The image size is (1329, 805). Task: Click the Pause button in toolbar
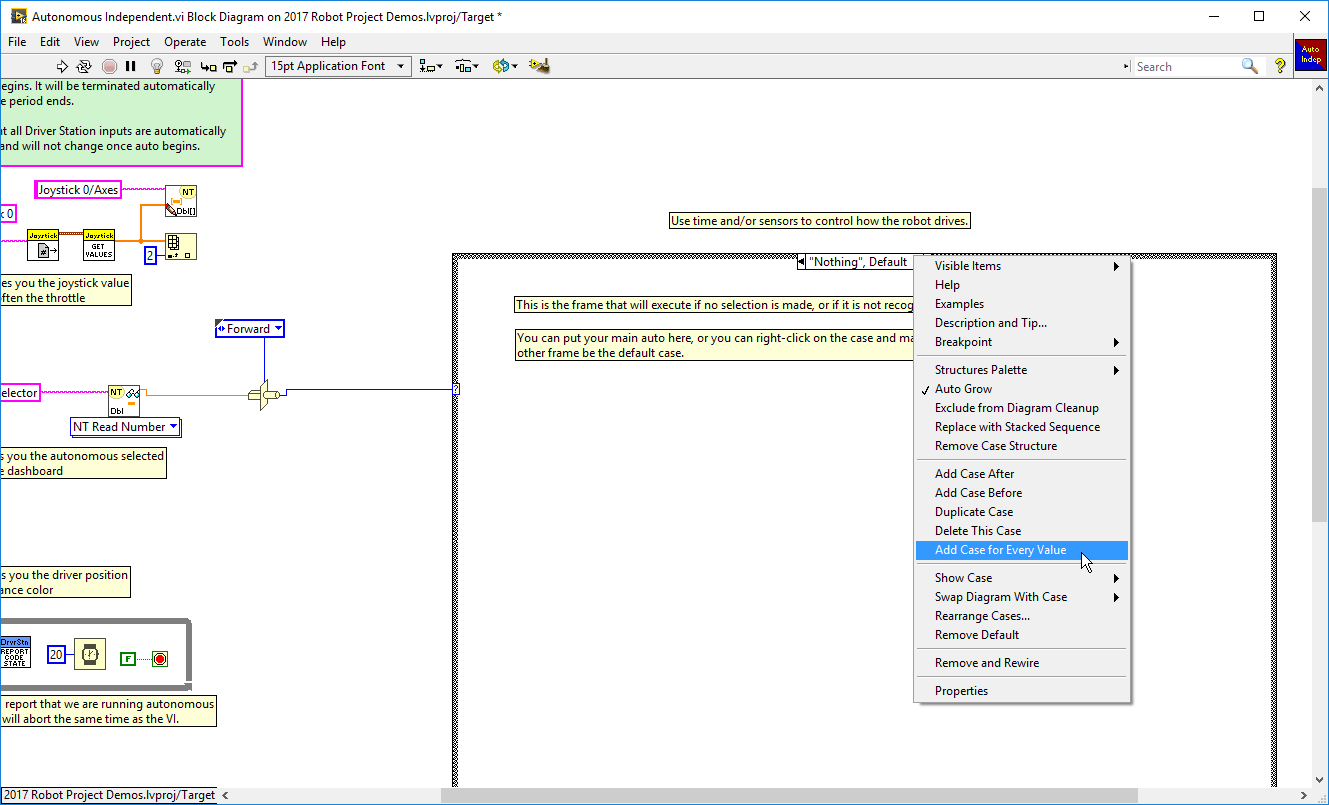tap(131, 66)
